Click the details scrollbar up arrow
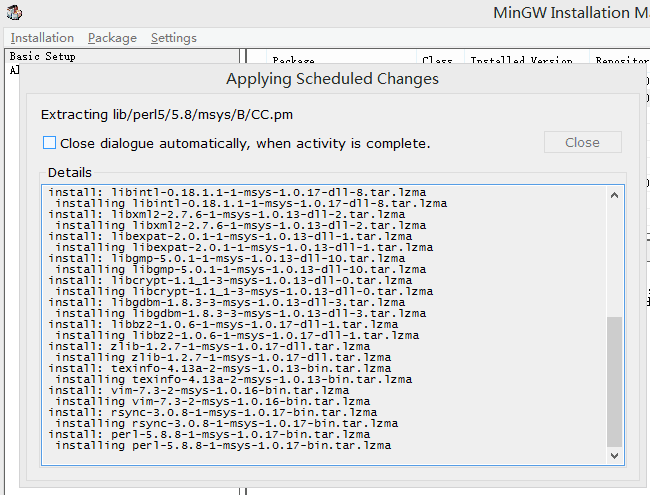 pos(614,195)
